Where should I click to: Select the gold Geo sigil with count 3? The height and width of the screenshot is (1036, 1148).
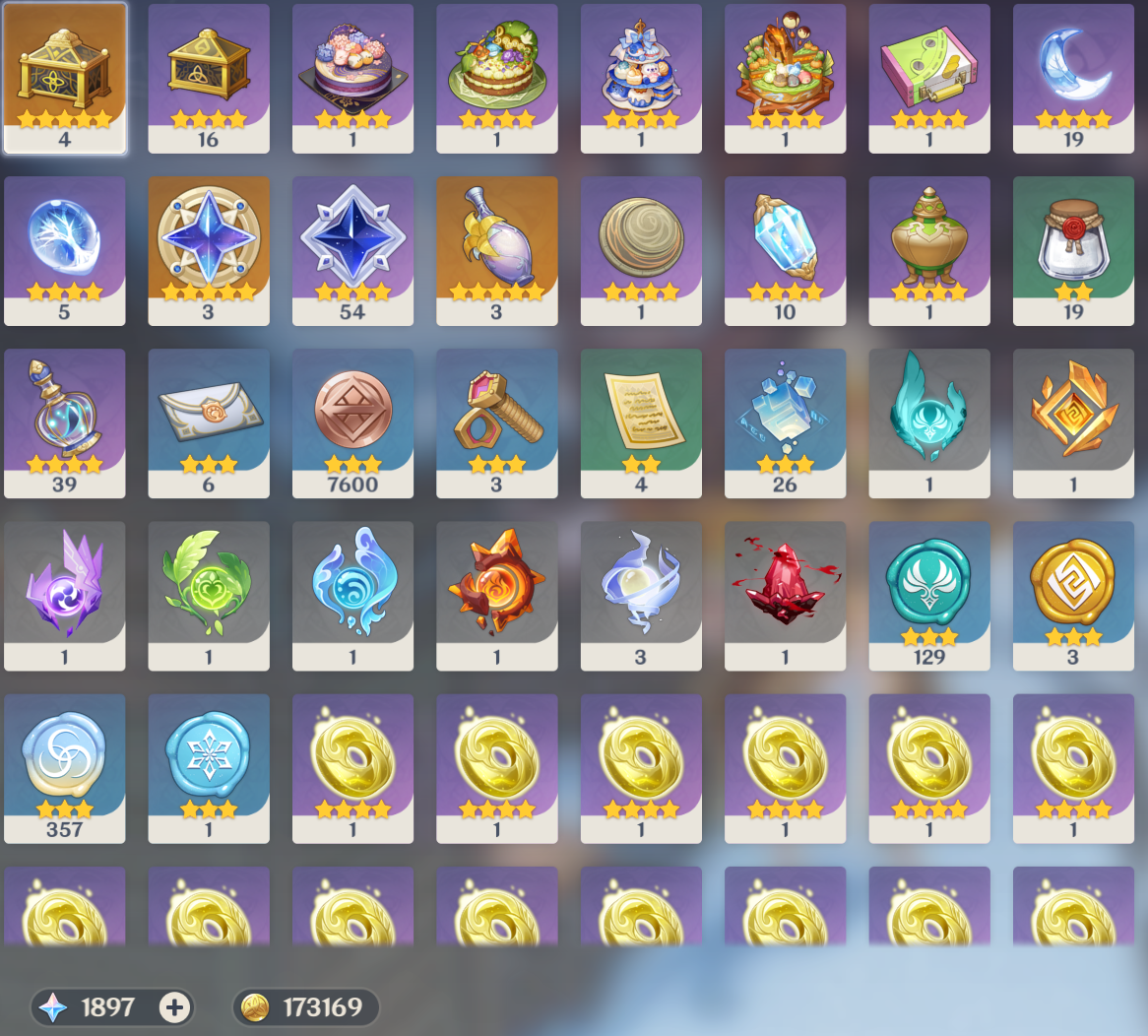1073,596
